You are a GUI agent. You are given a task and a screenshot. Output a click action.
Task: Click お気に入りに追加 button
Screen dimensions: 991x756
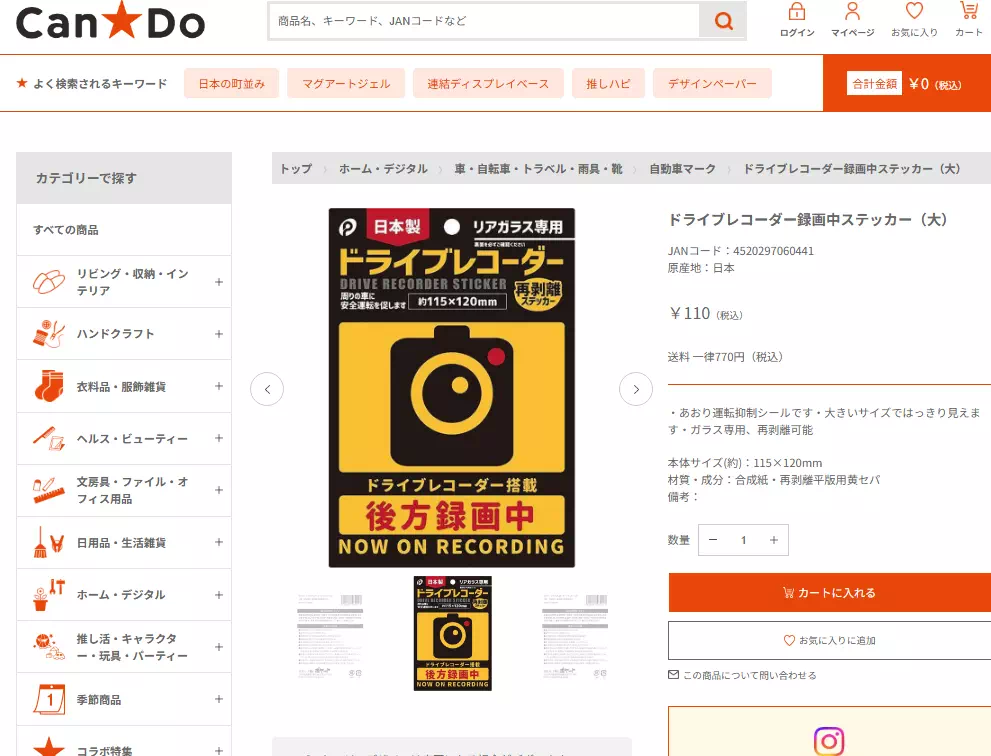click(x=829, y=640)
